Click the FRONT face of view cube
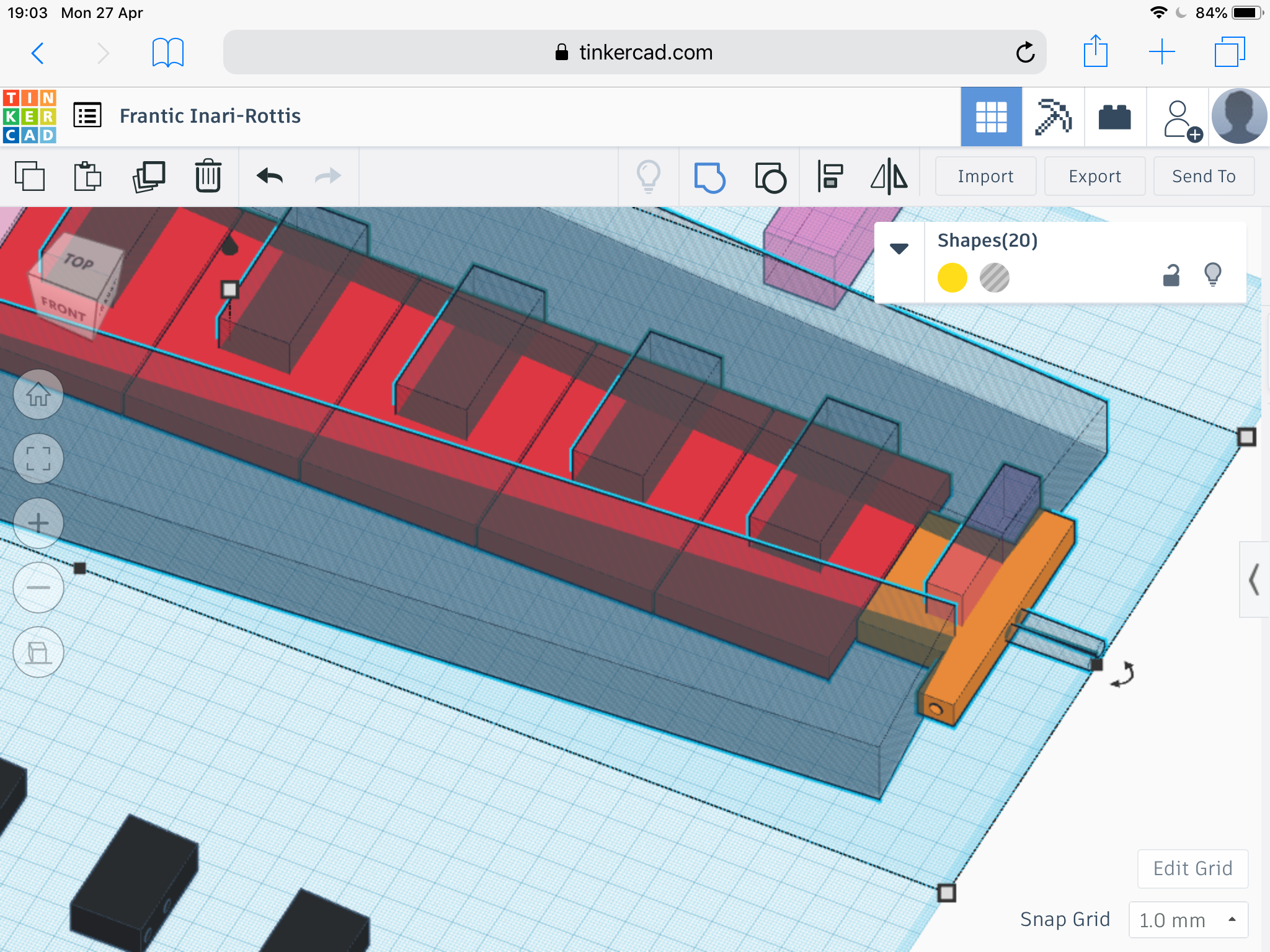The width and height of the screenshot is (1270, 952). coord(63,308)
